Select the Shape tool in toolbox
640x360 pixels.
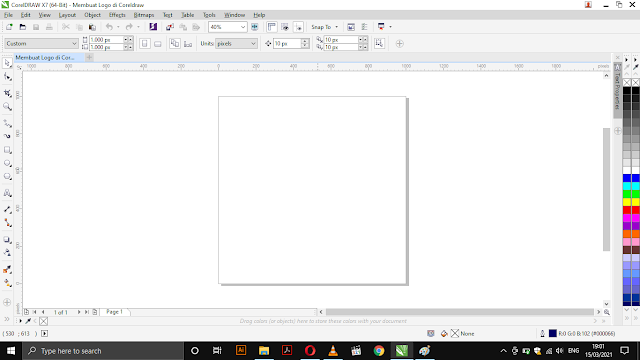pos(7,77)
